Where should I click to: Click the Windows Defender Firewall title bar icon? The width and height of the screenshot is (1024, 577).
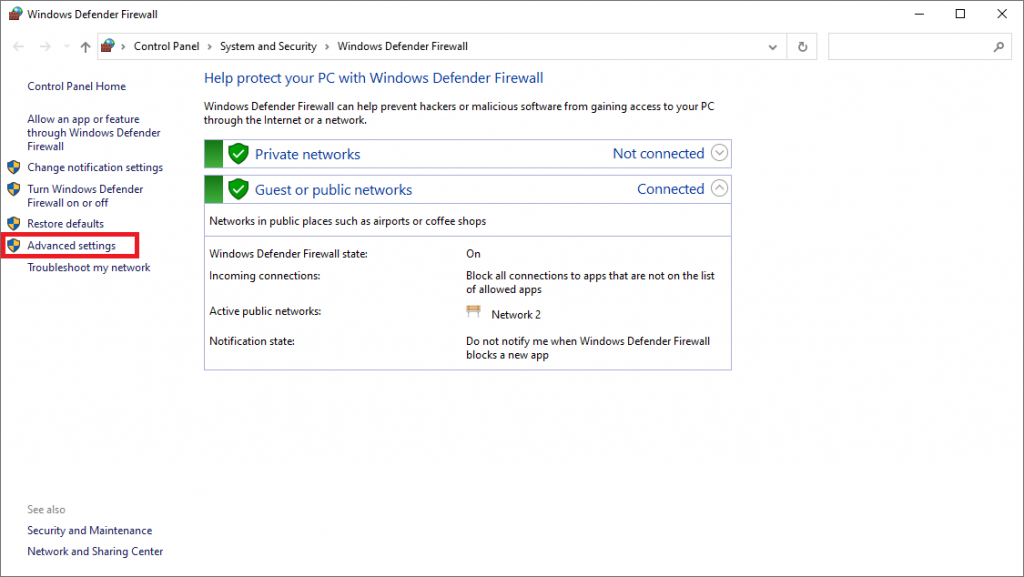coord(13,13)
